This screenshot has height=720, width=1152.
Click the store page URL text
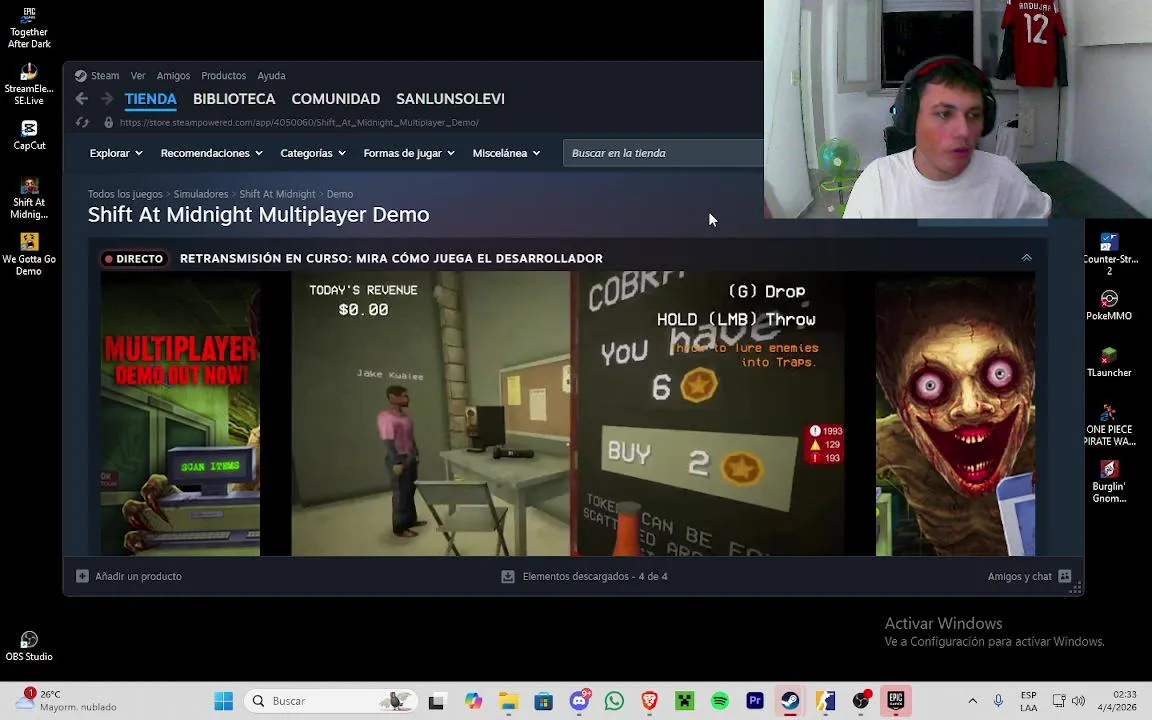click(x=299, y=123)
